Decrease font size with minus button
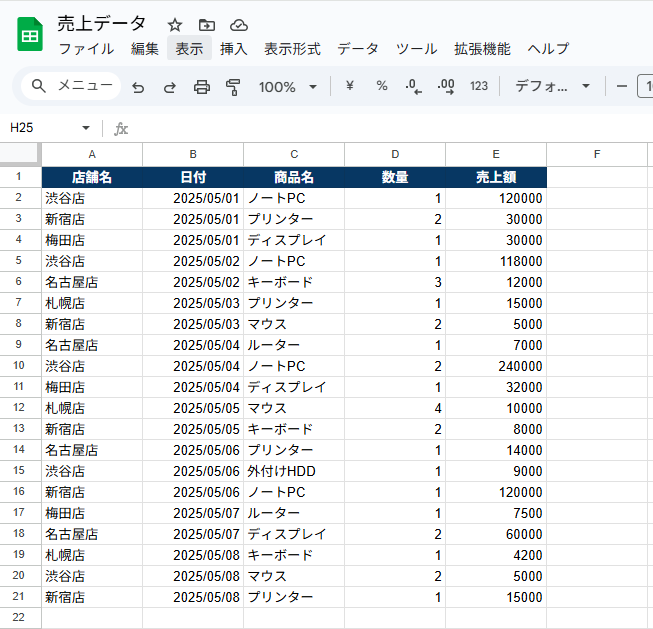 [622, 86]
